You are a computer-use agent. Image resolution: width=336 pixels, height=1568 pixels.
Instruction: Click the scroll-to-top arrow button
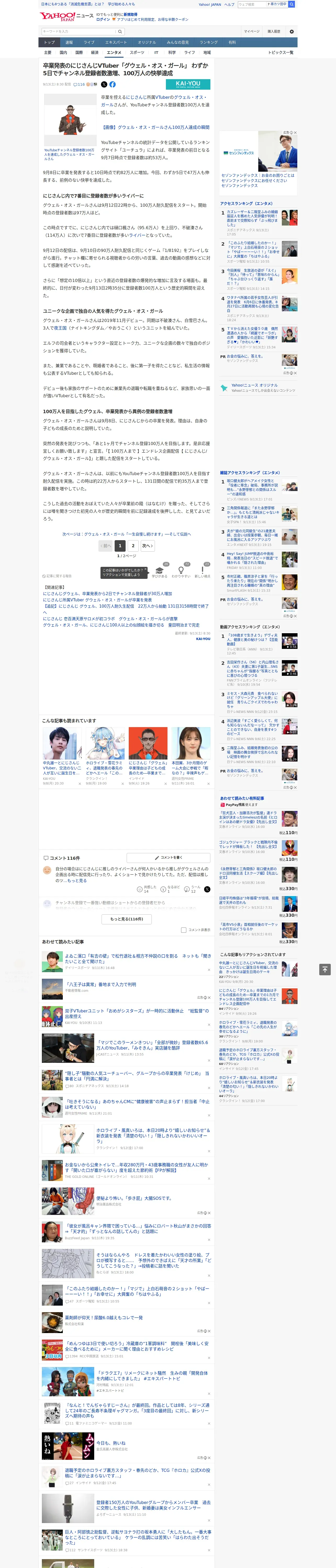[325, 970]
